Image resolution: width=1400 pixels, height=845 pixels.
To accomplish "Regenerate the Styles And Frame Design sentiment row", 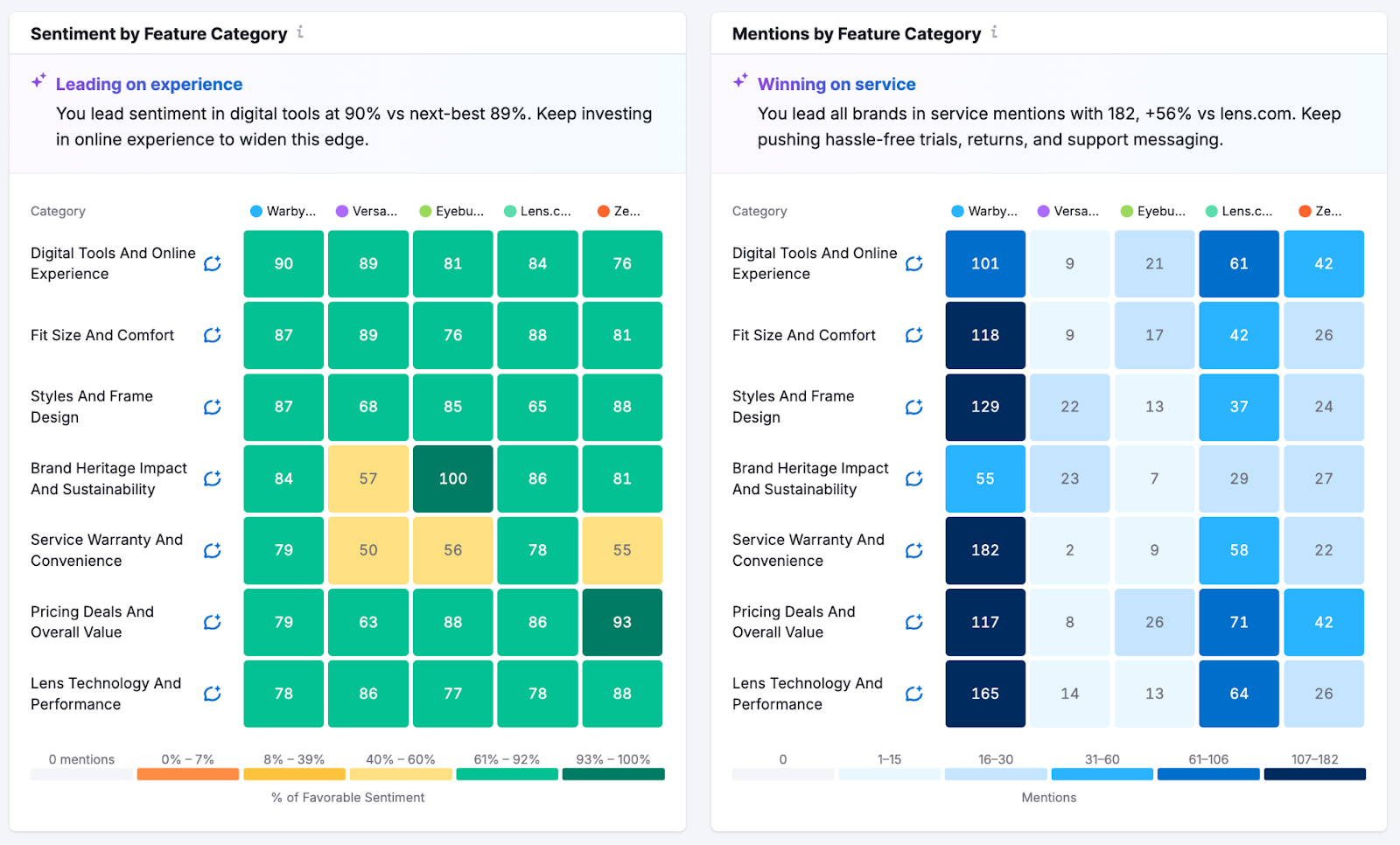I will click(x=212, y=407).
